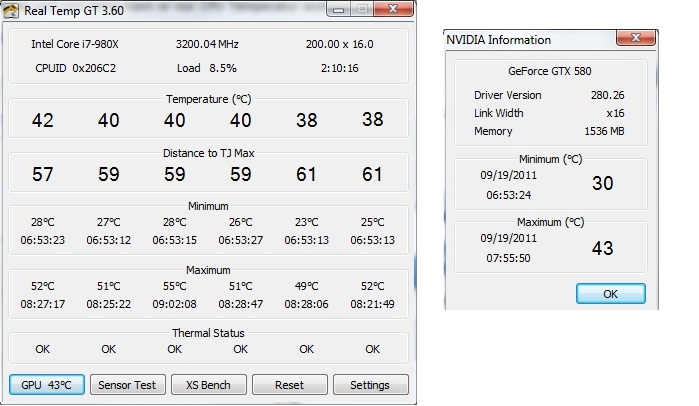
Task: Click the 25°C minimum temperature
Action: click(373, 222)
